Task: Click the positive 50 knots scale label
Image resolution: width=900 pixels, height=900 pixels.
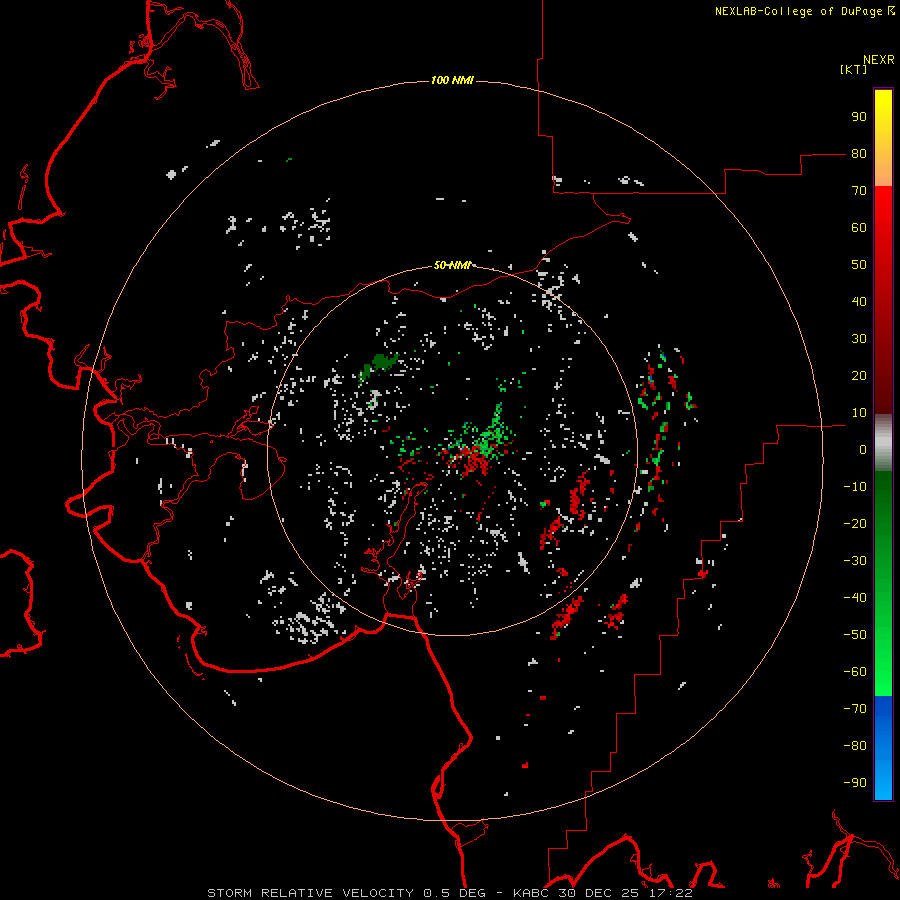Action: (x=859, y=265)
